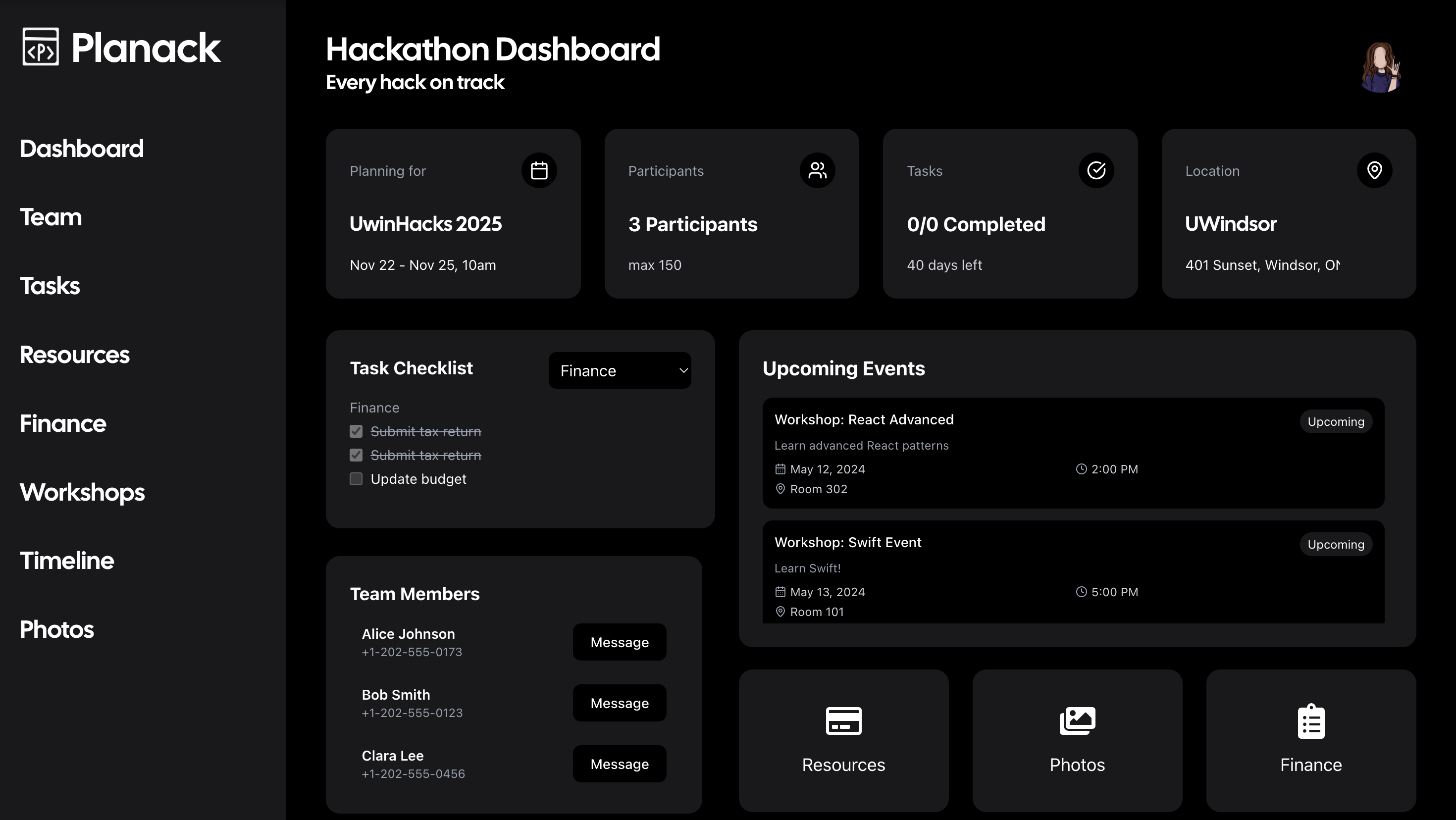Screen dimensions: 1456x820
Task: Click the tasks checkmark circle icon
Action: click(1095, 170)
